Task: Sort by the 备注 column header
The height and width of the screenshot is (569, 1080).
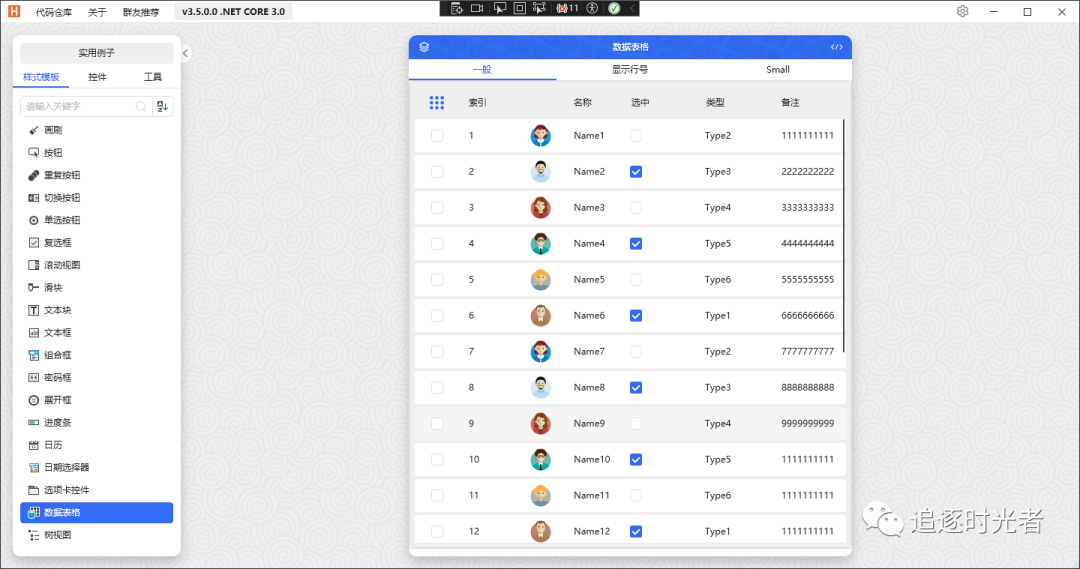Action: pyautogui.click(x=790, y=103)
